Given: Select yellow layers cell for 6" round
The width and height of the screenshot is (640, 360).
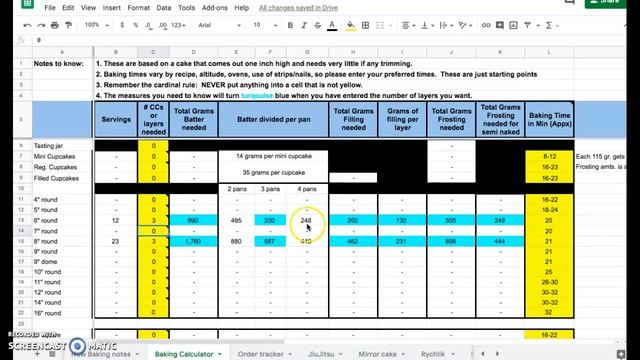Looking at the screenshot, I should (x=153, y=220).
